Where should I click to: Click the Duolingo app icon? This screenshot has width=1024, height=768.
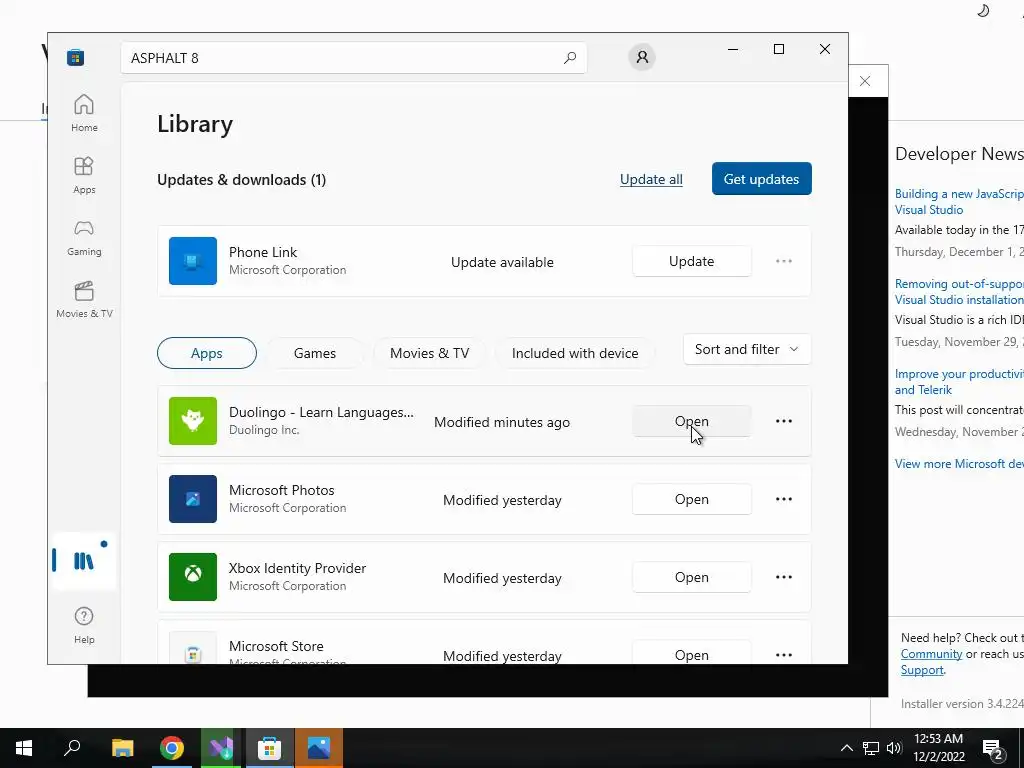193,421
